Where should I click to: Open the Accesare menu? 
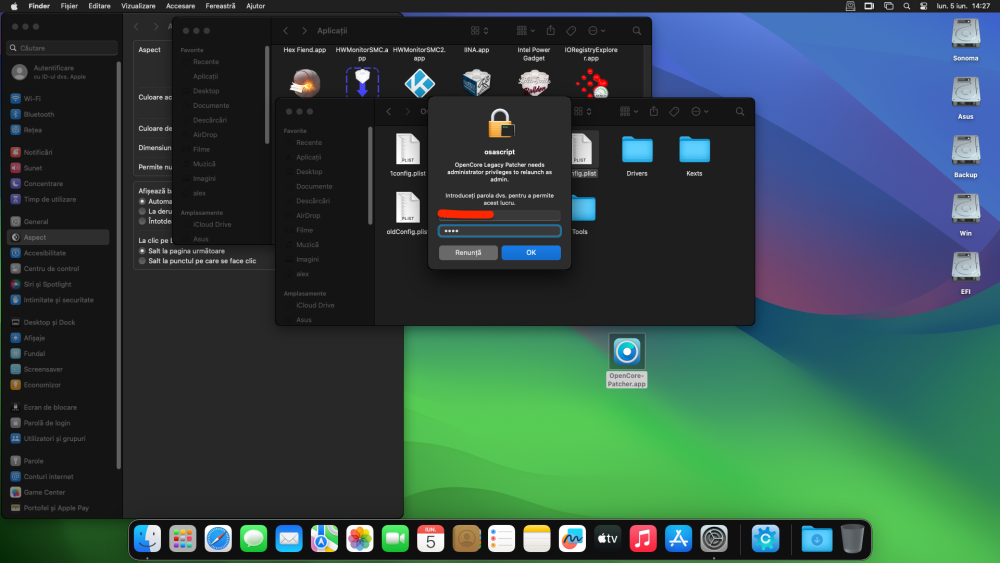pyautogui.click(x=180, y=6)
